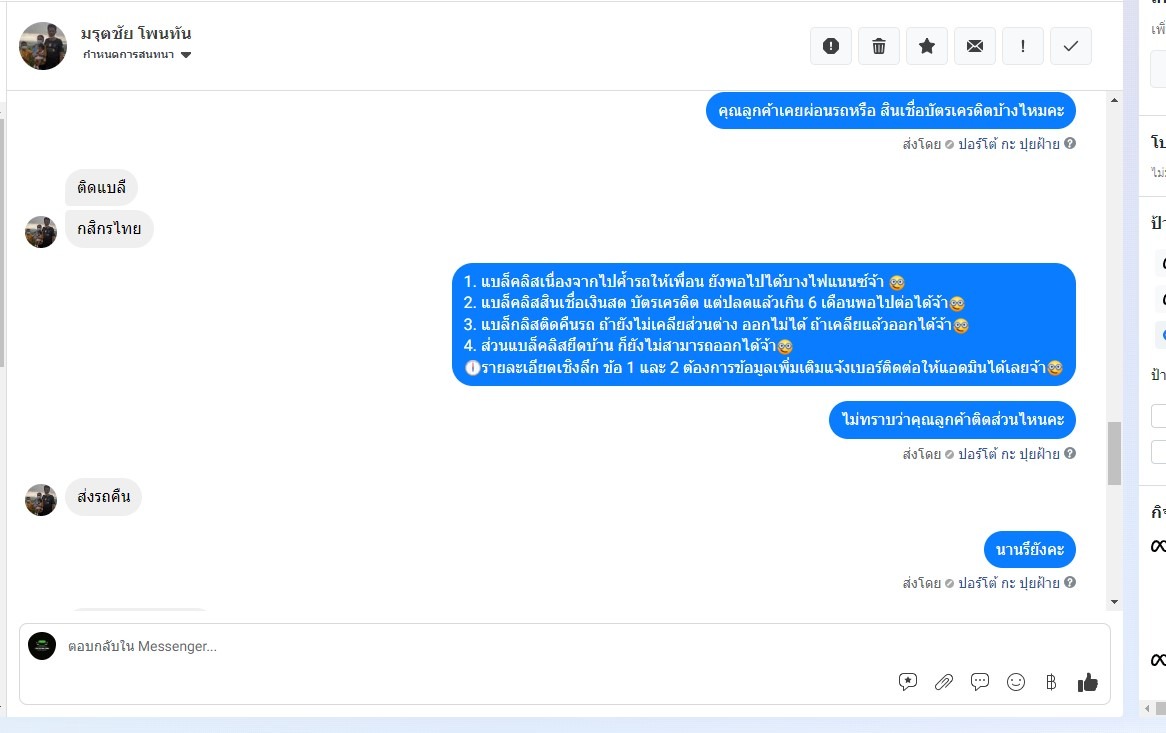
Task: Flag conversation as priority with exclamation mark
Action: tap(1022, 46)
